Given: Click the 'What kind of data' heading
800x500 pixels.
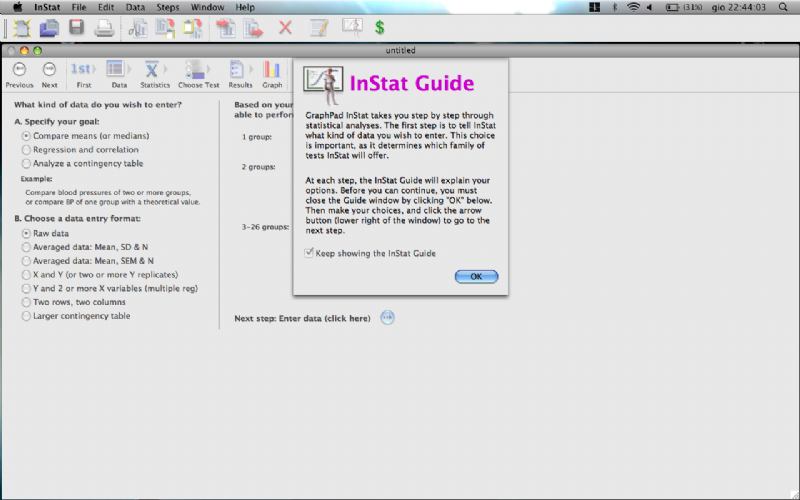Looking at the screenshot, I should (98, 105).
